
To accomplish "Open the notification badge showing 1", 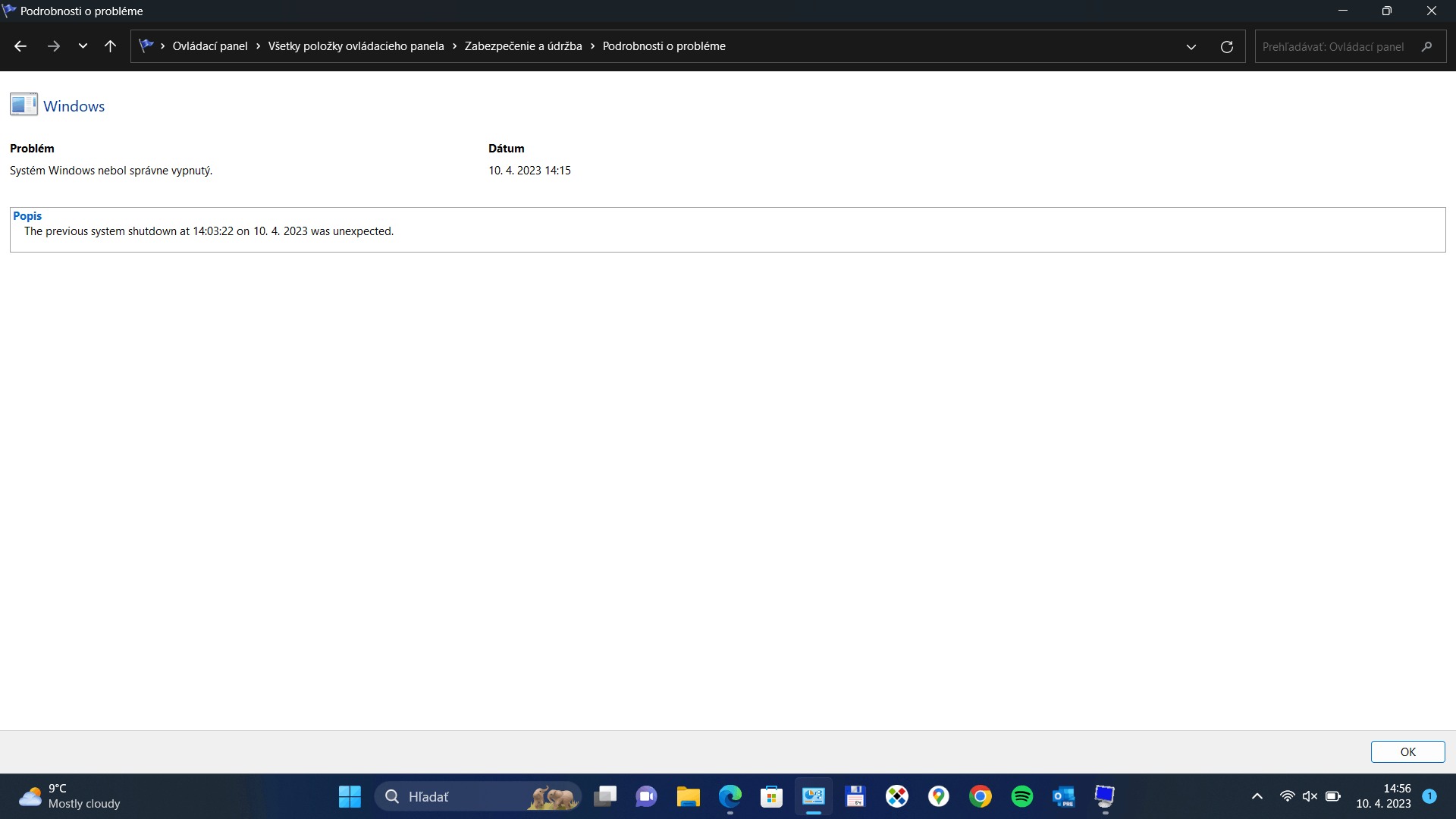I will coord(1429,795).
